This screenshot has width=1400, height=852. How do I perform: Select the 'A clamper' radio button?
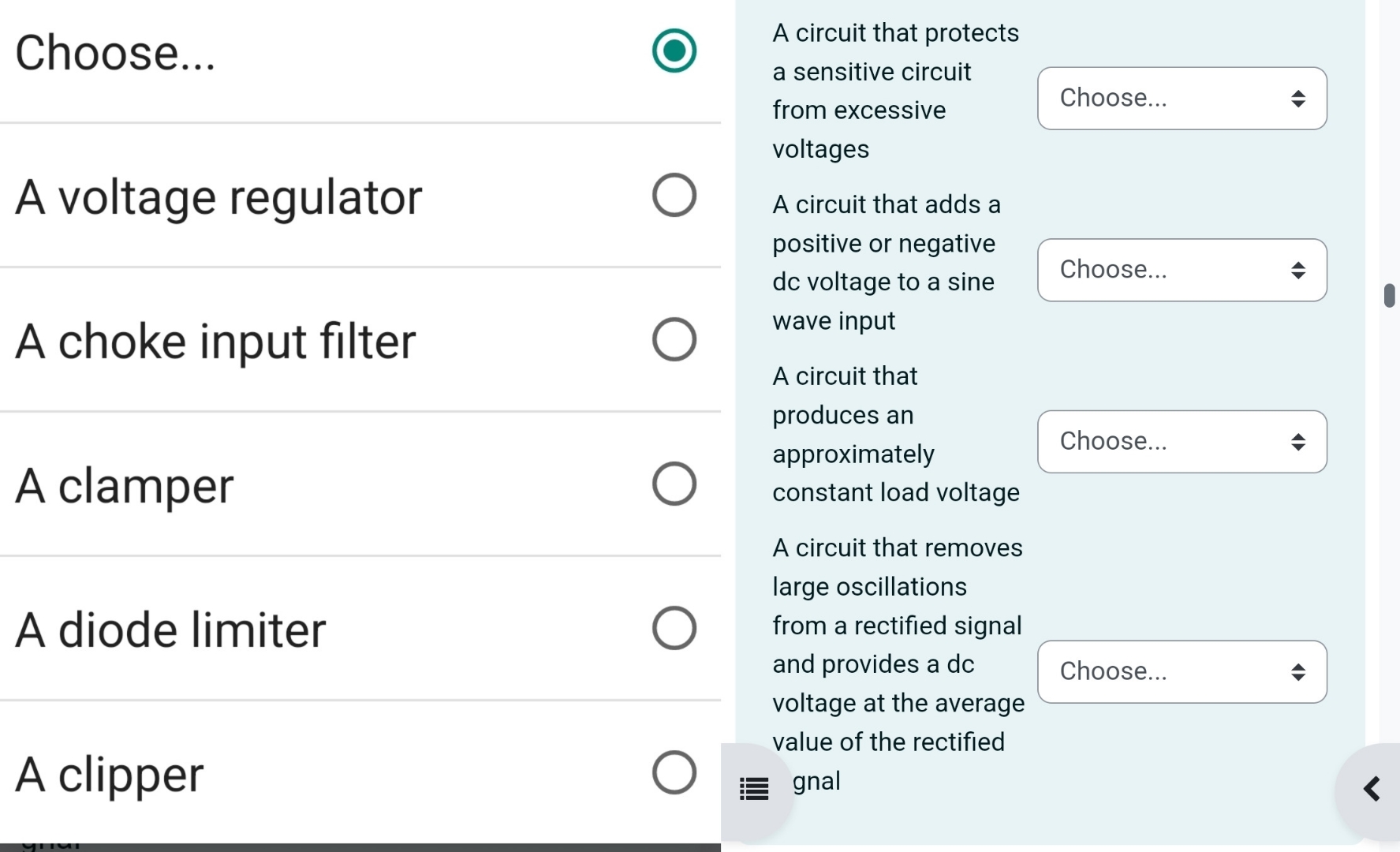pos(673,484)
